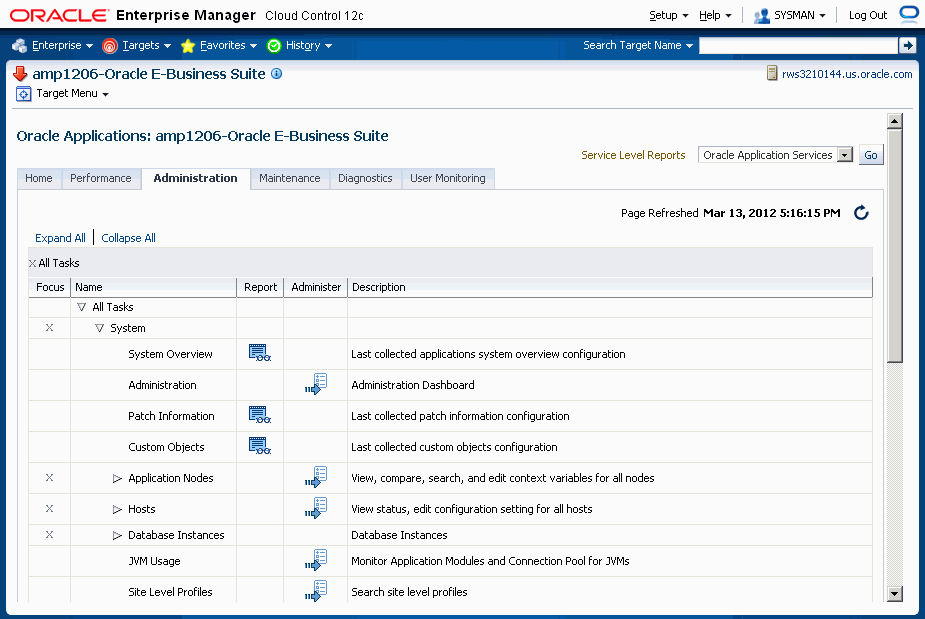Select the JVM Usage row name
Image resolution: width=925 pixels, height=619 pixels.
click(154, 561)
